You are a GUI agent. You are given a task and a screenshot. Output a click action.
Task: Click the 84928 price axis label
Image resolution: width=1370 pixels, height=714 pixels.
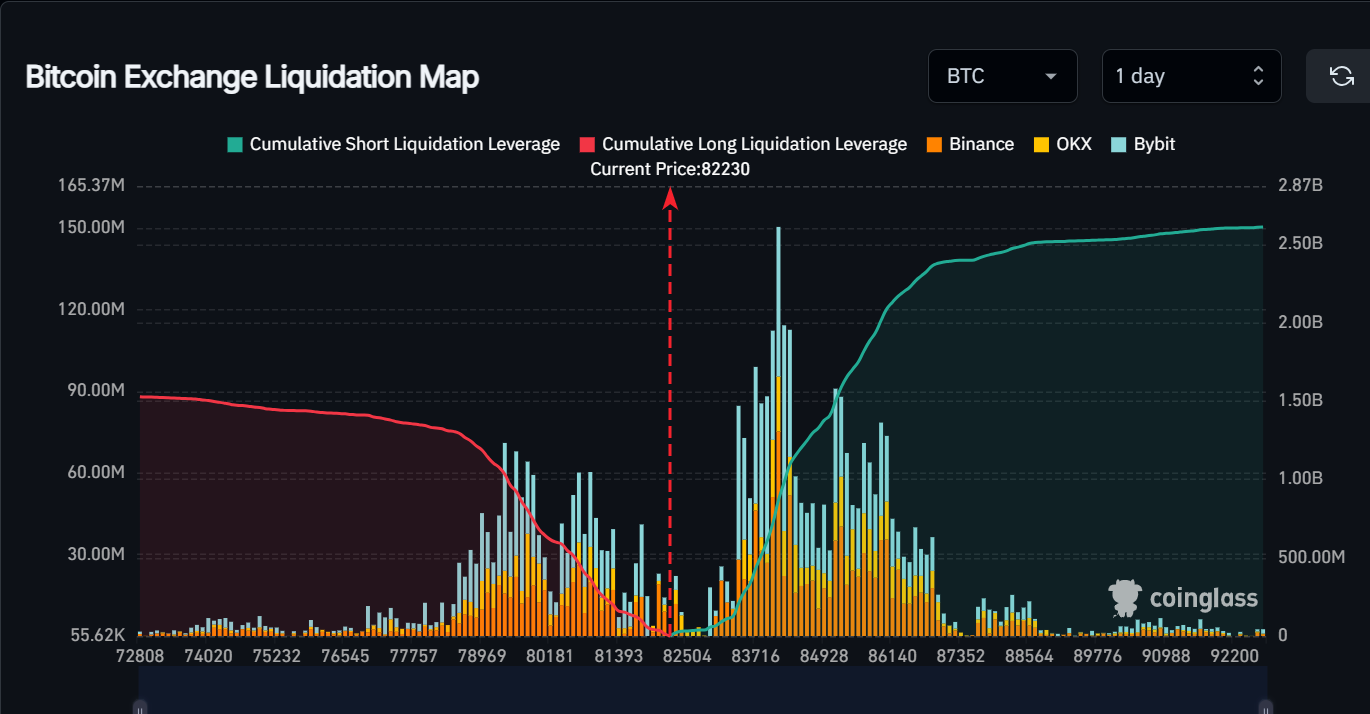click(824, 656)
